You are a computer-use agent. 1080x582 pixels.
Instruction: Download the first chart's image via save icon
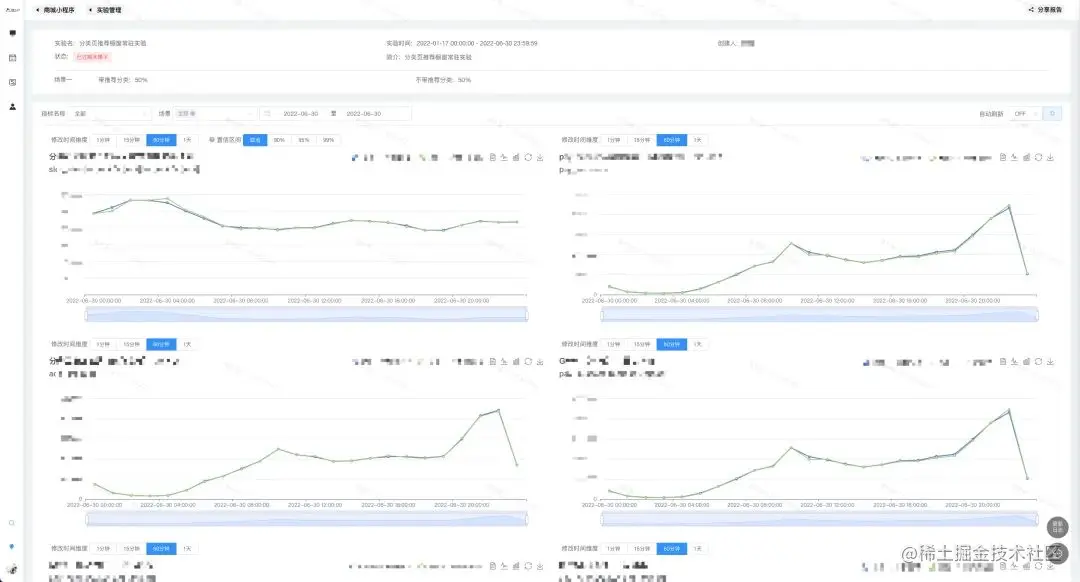(540, 157)
